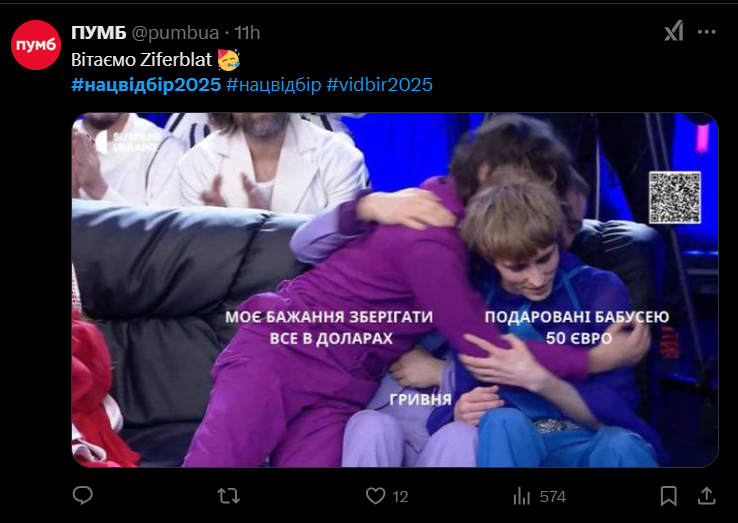
Task: Open hashtag #vidbir2025
Action: tap(379, 85)
